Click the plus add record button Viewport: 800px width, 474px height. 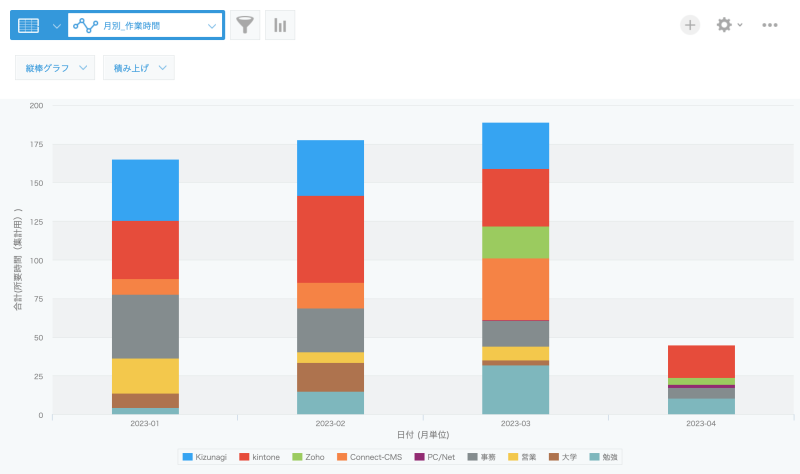pyautogui.click(x=690, y=25)
